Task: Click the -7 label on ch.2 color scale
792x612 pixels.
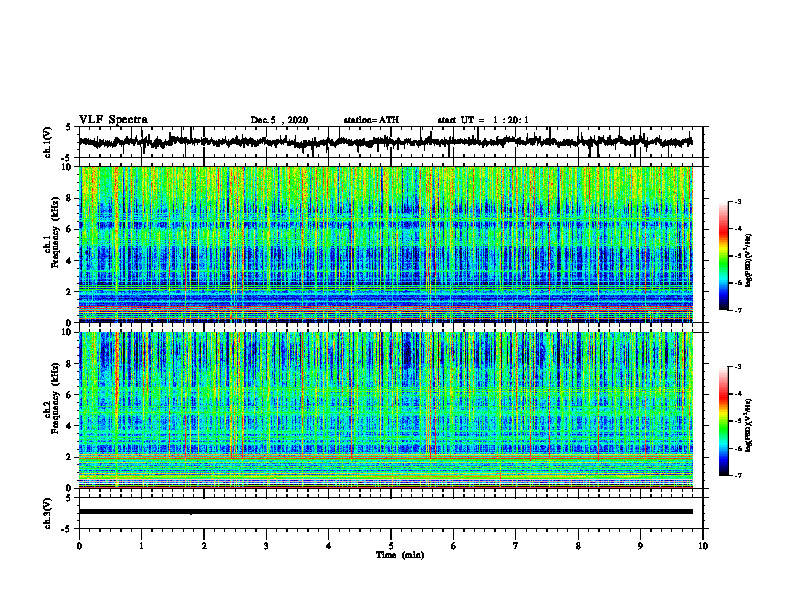Action: 737,476
